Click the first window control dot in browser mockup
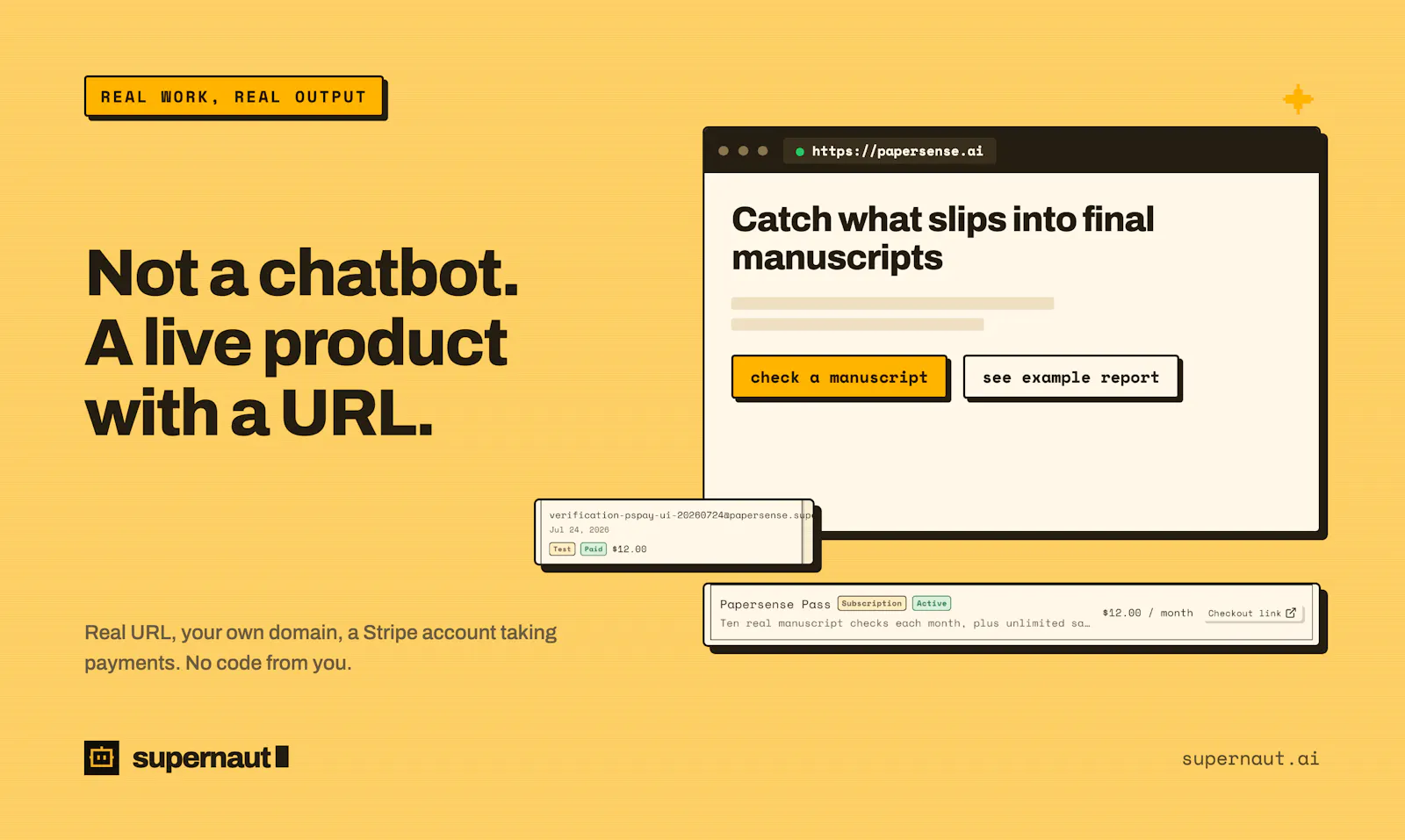Image resolution: width=1405 pixels, height=840 pixels. click(724, 151)
